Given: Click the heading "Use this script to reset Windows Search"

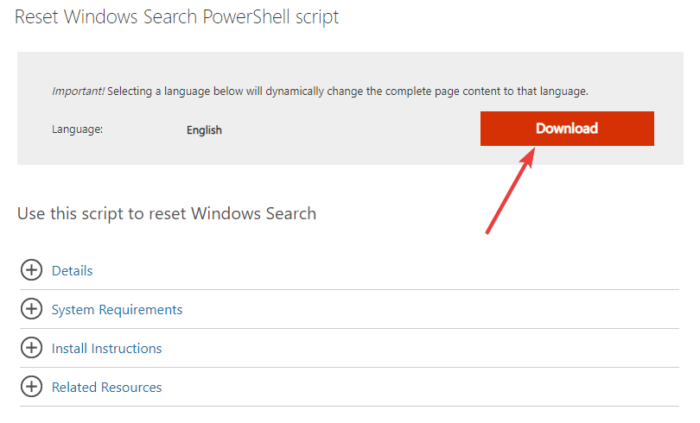Looking at the screenshot, I should click(167, 213).
